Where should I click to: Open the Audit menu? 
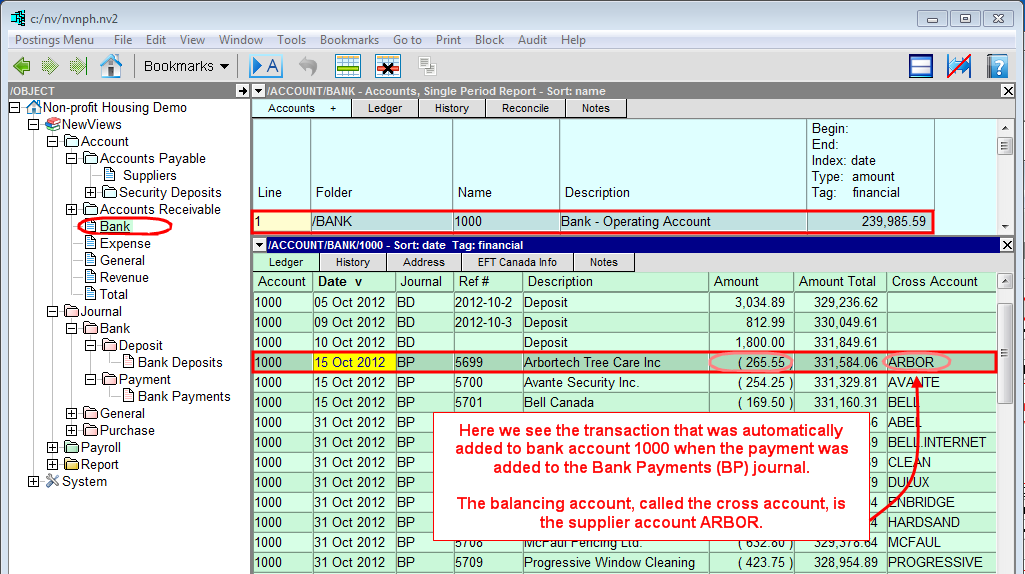coord(532,40)
